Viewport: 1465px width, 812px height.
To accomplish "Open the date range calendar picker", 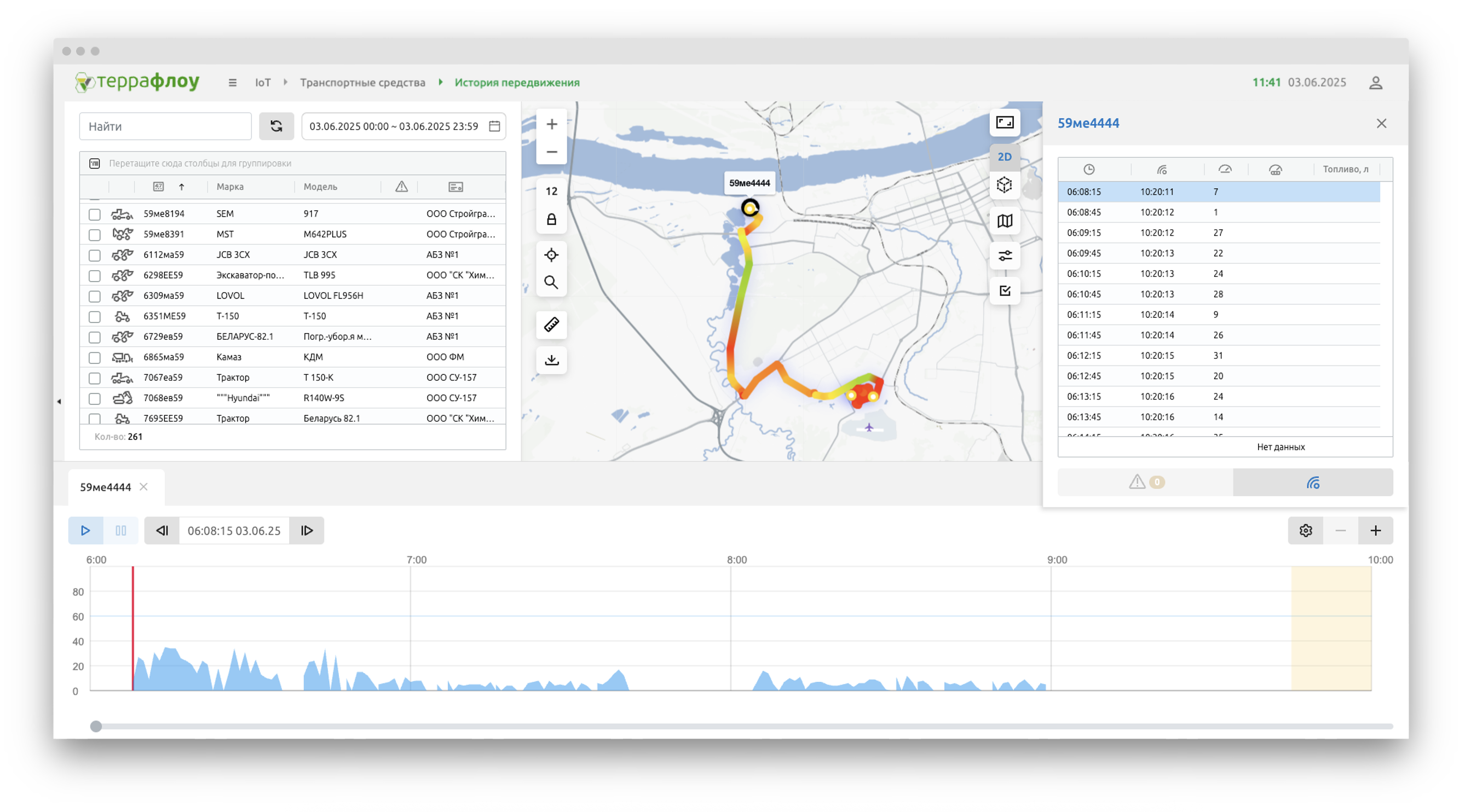I will pos(494,126).
